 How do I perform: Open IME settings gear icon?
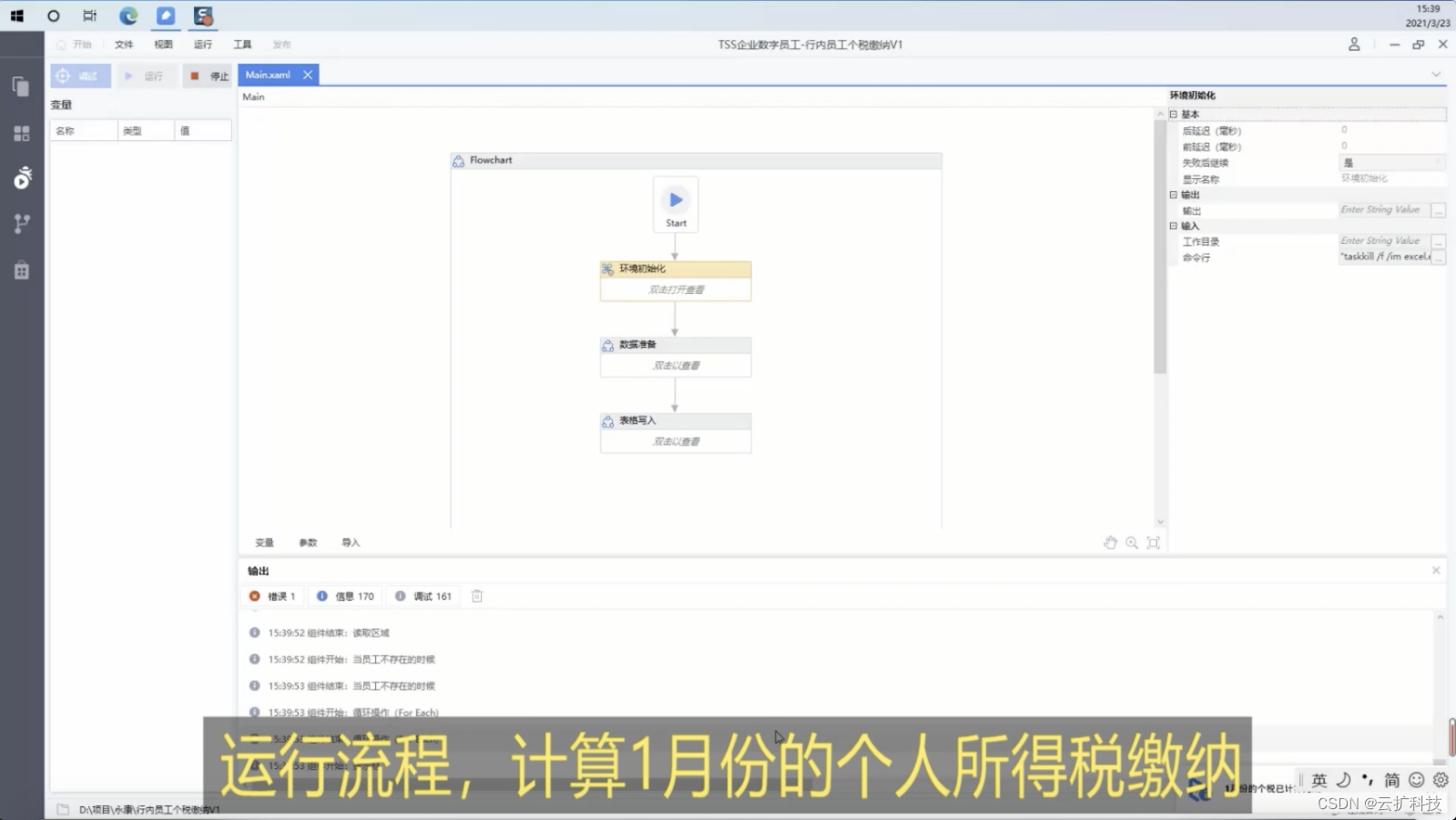pos(1441,780)
